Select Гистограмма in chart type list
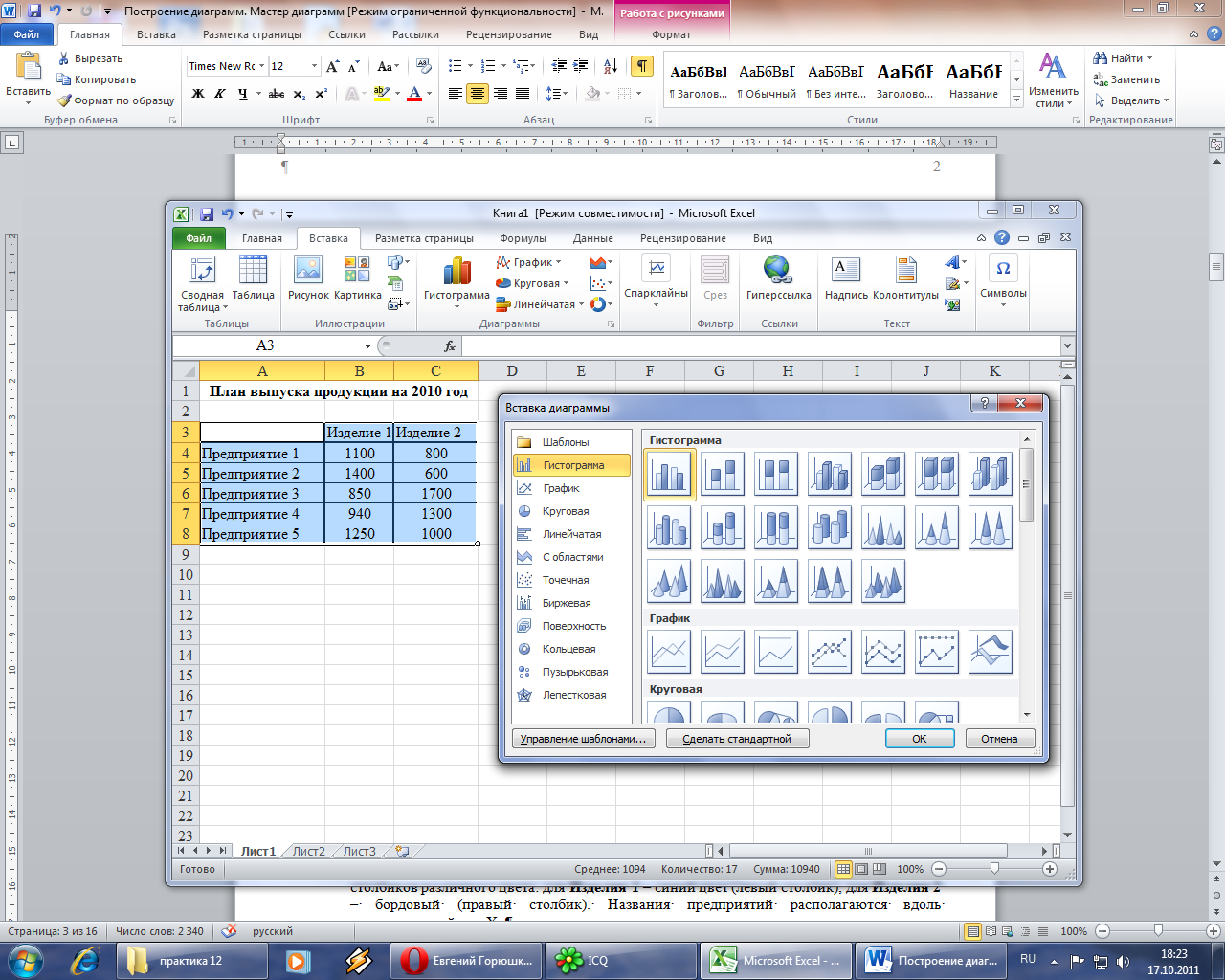Viewport: 1225px width, 980px height. coord(572,465)
